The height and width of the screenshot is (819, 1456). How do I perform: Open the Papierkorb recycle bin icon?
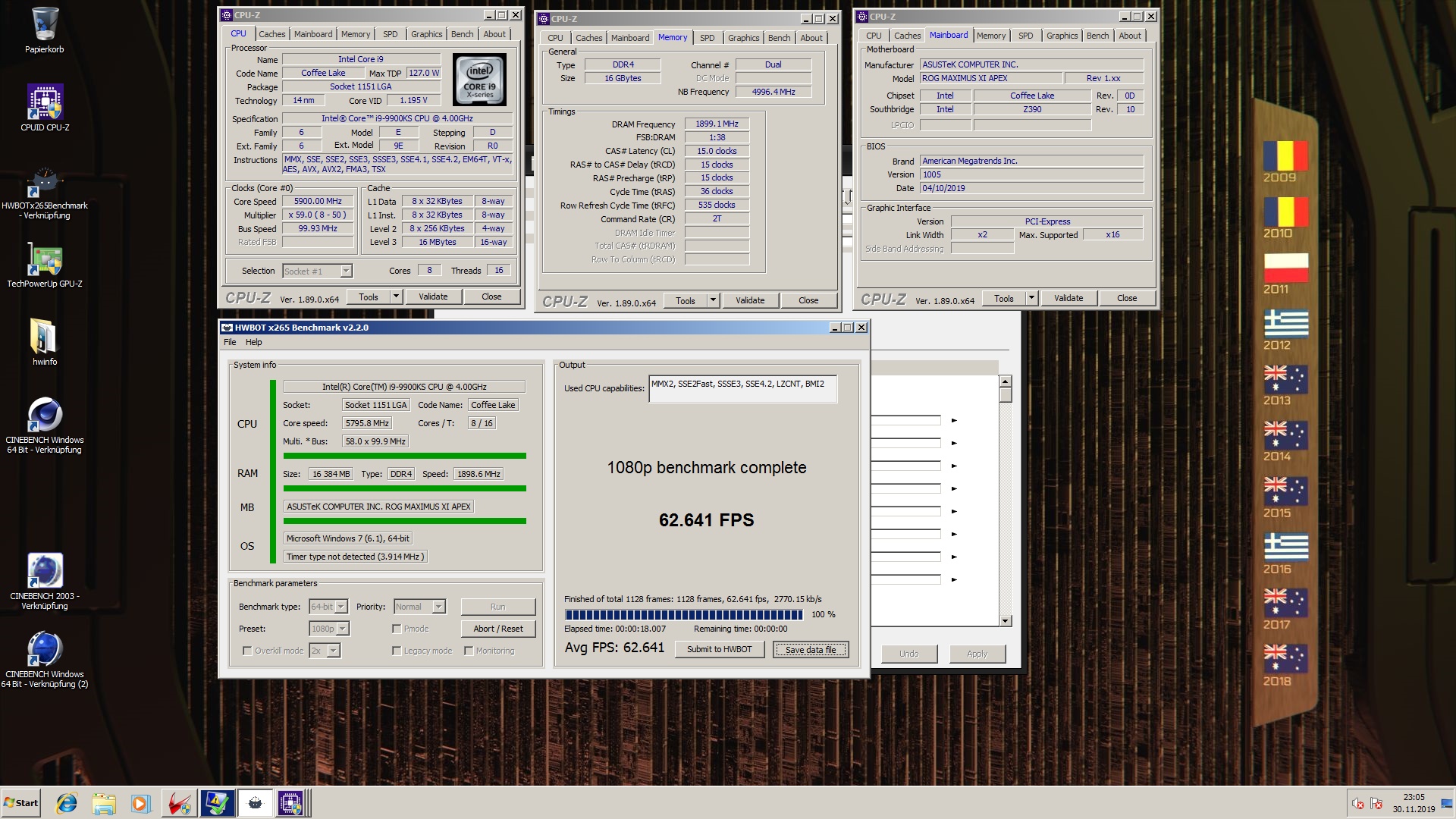44,30
